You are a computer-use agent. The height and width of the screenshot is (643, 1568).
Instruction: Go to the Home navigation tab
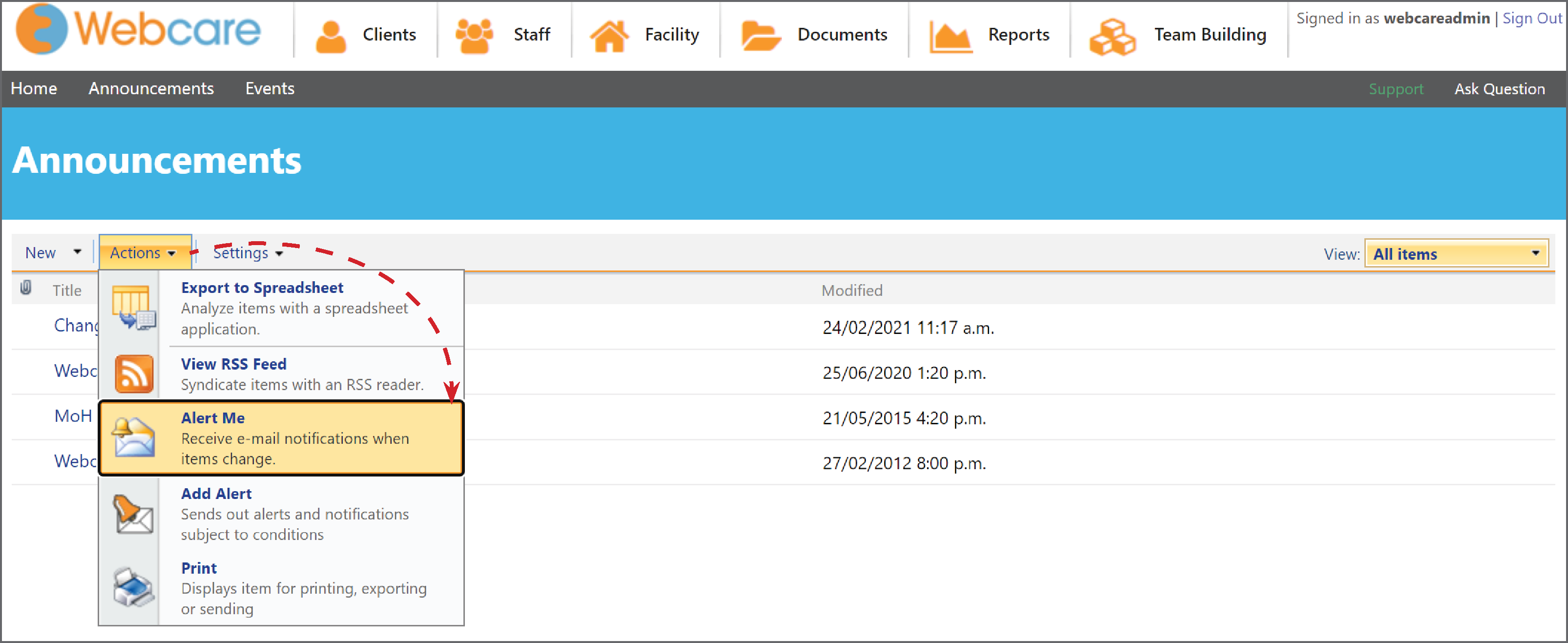coord(34,89)
